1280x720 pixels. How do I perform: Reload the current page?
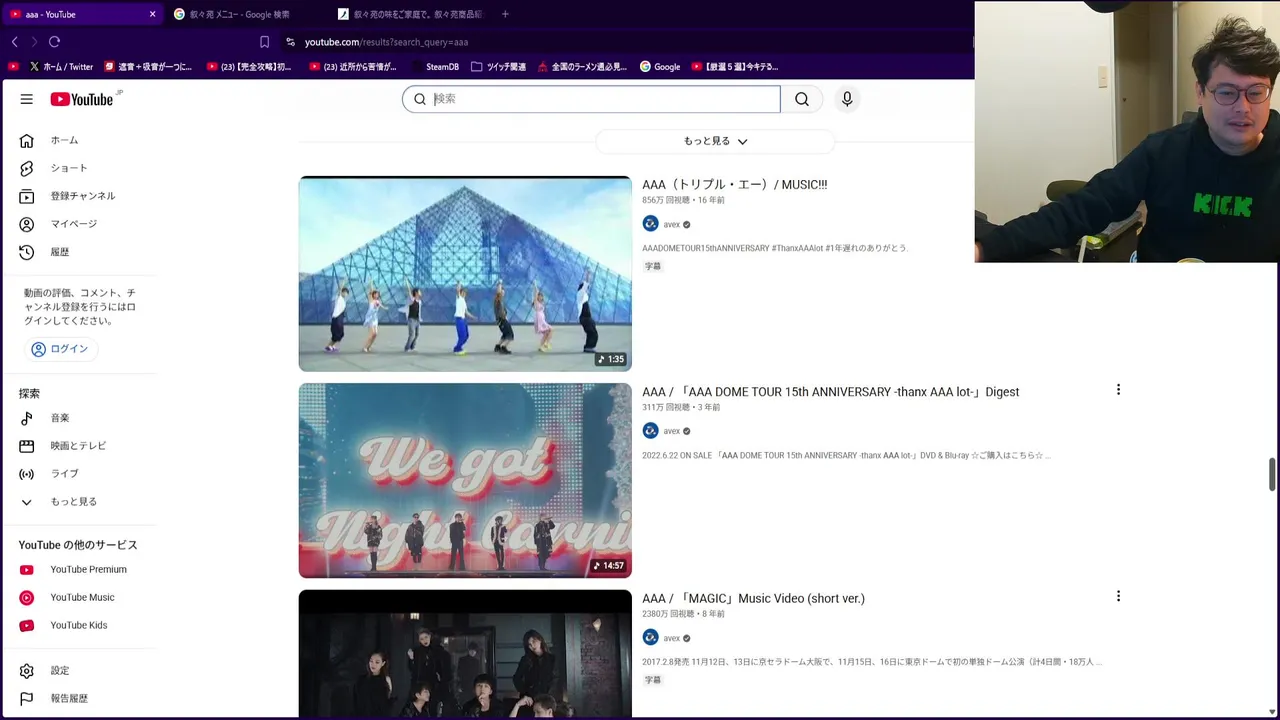[54, 42]
